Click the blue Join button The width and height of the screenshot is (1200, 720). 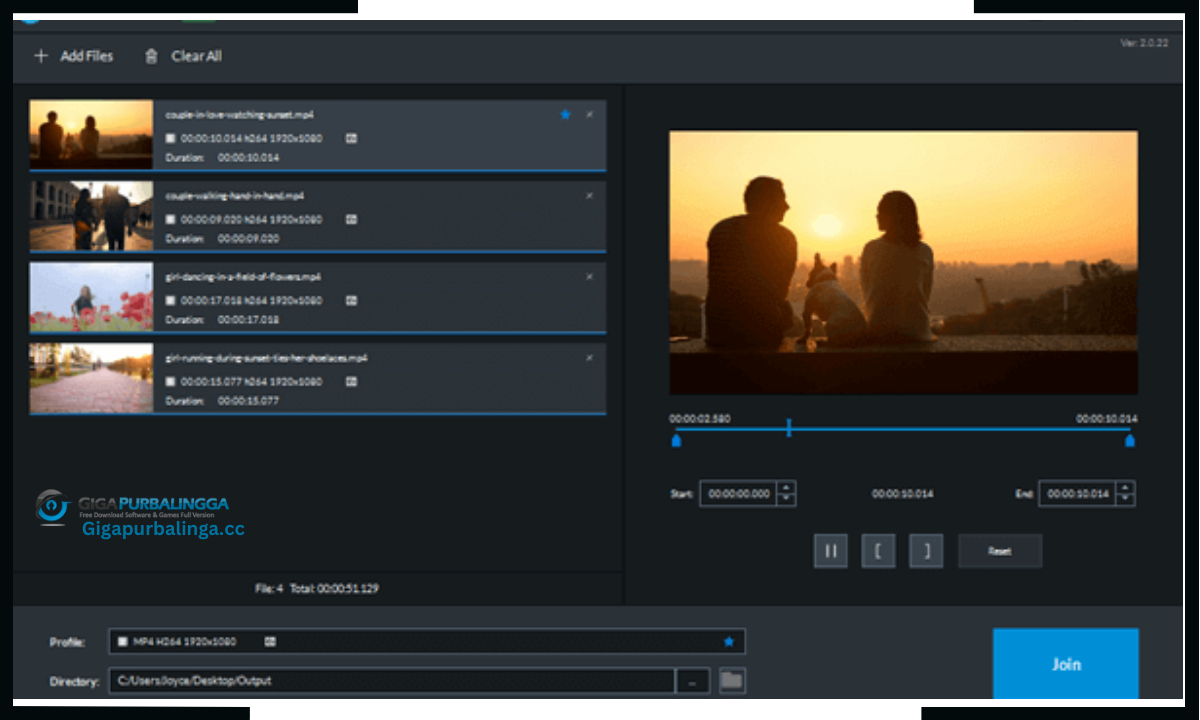[1066, 664]
